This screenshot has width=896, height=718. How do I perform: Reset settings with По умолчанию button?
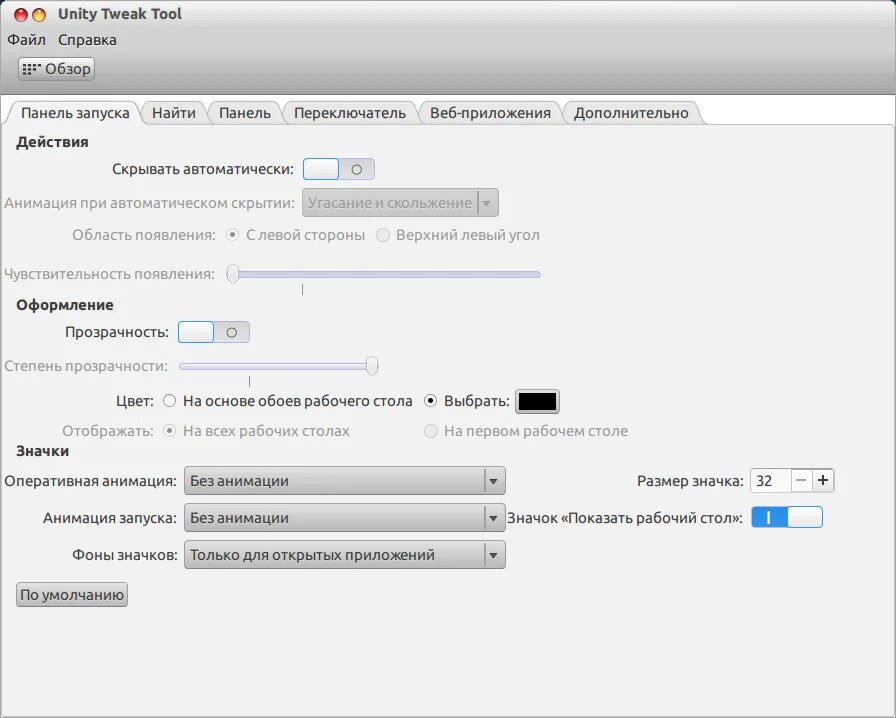[x=72, y=595]
